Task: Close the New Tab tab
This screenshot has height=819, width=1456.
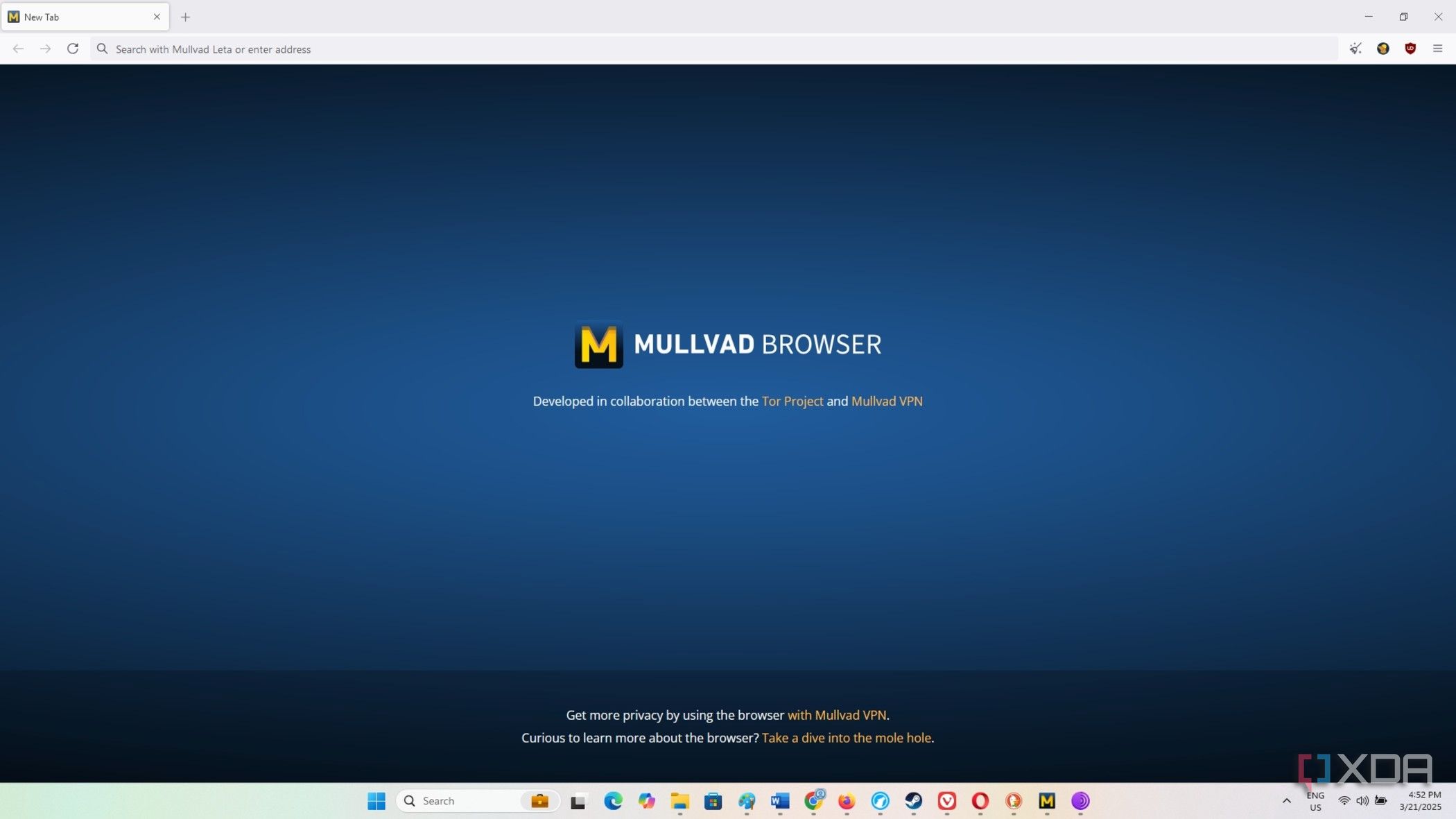Action: (157, 17)
